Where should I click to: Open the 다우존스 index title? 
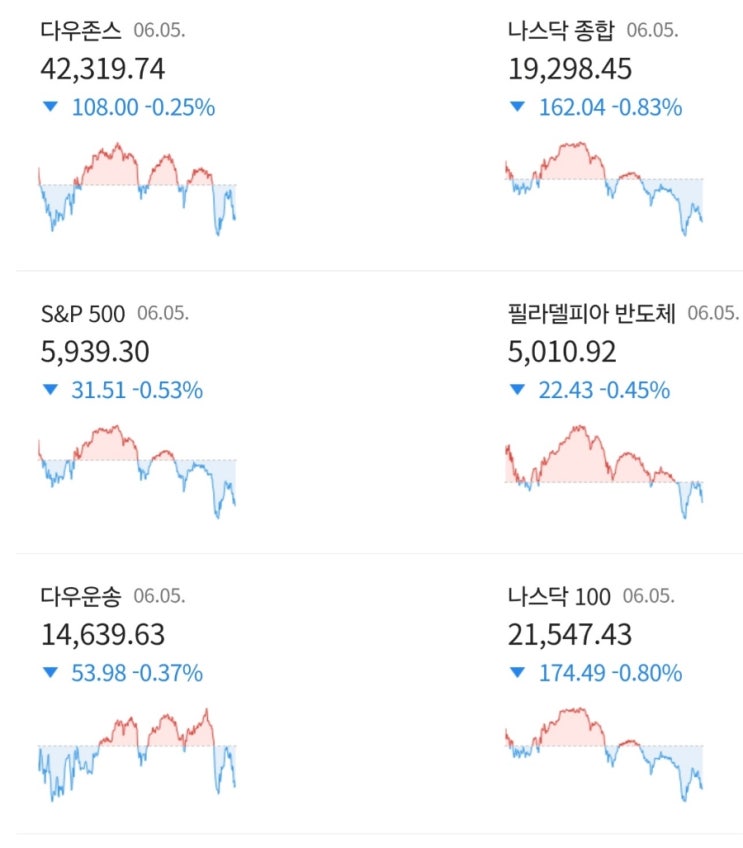coord(81,31)
